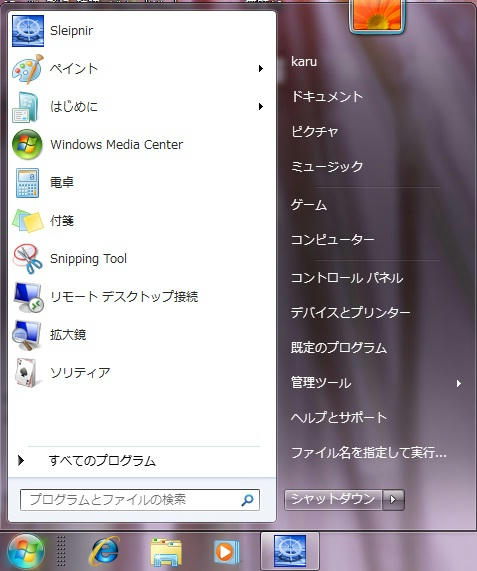Click the Windows Media Center label
Screen dimensions: 477x571
(117, 145)
